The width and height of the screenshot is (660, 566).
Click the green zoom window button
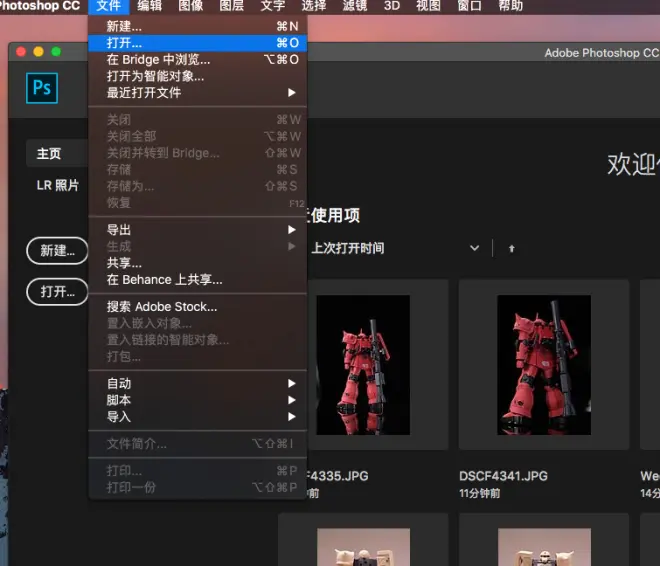pos(56,52)
